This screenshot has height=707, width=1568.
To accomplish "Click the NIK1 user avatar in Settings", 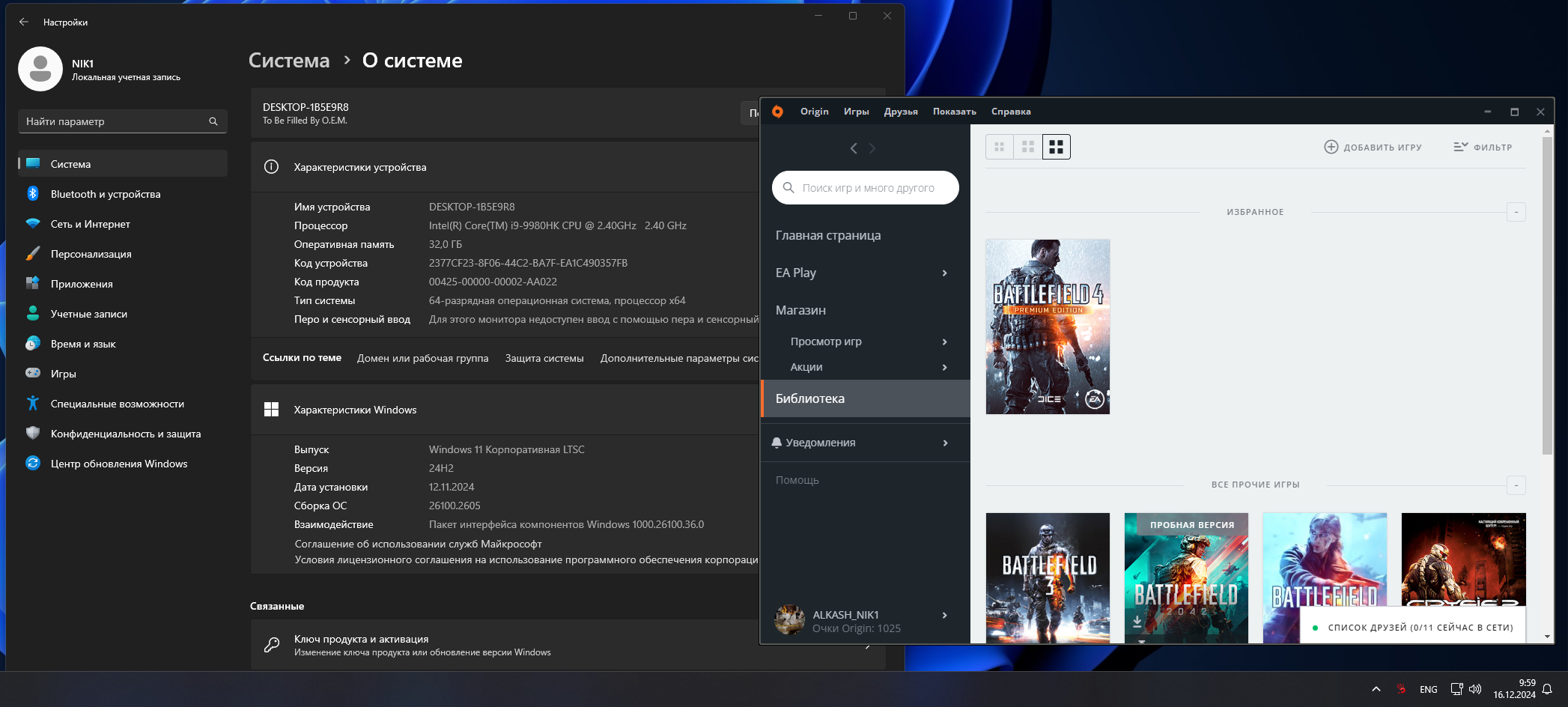I will click(40, 69).
